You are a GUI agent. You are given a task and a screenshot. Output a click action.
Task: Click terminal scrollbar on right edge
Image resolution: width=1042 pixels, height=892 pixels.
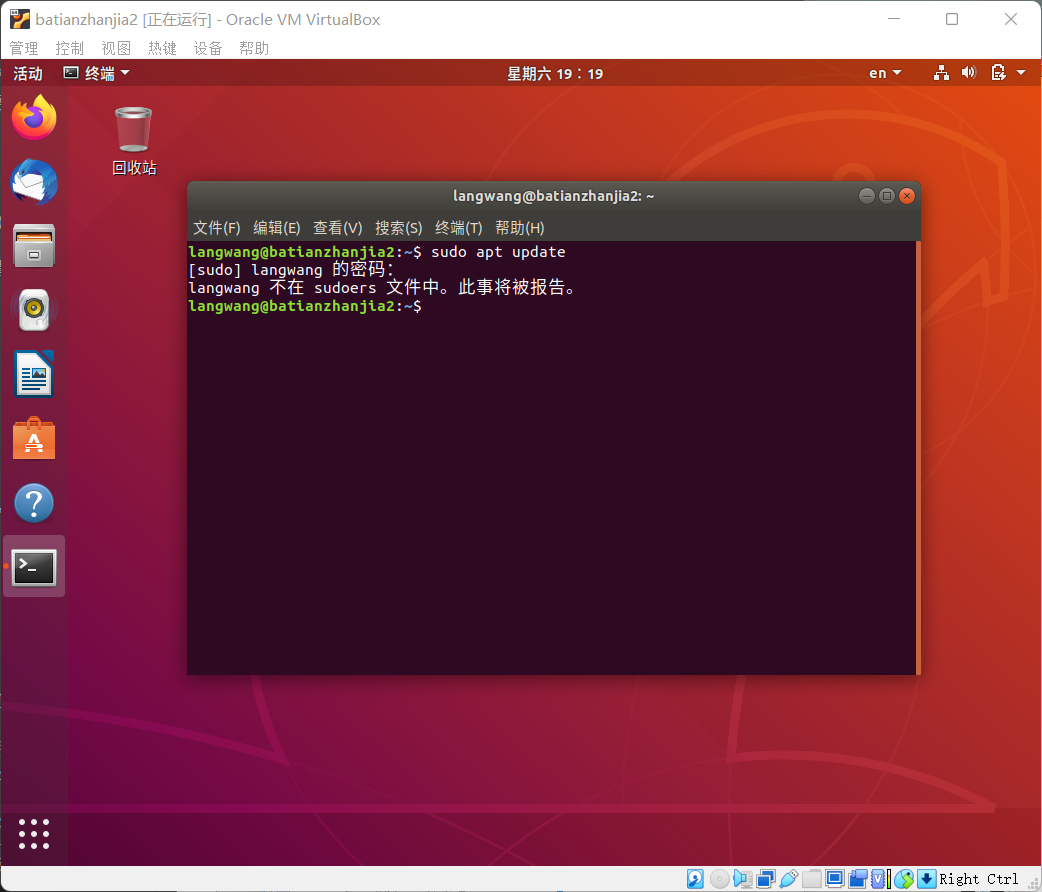pos(918,457)
